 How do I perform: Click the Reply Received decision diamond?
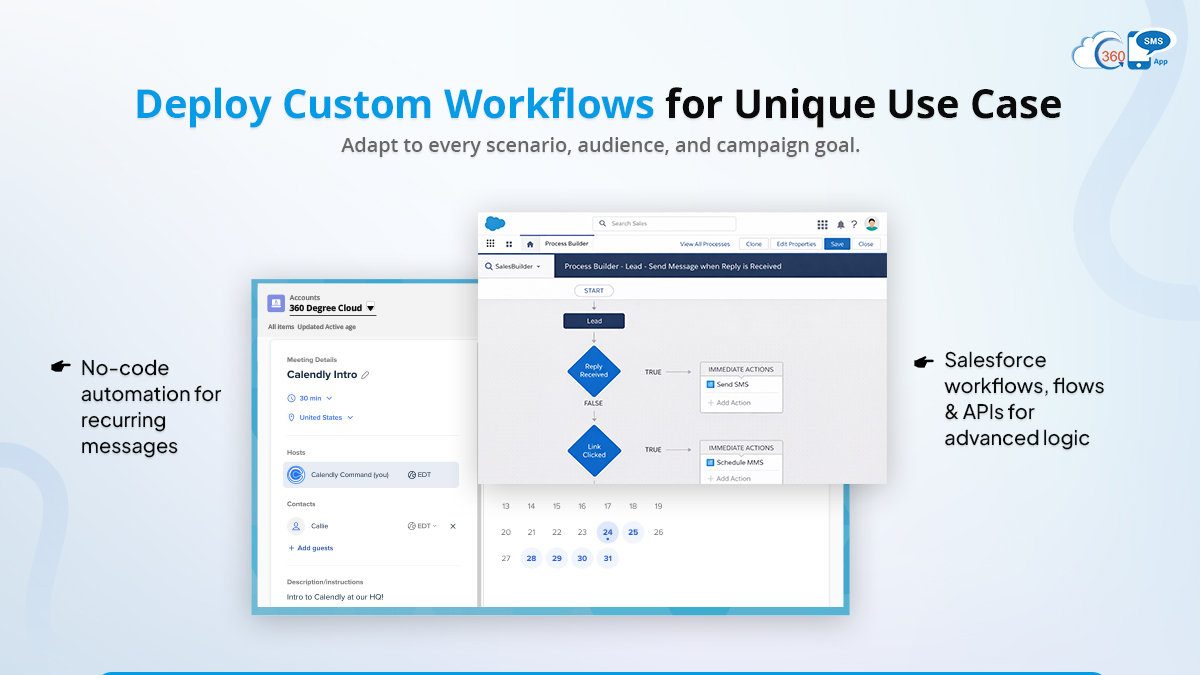pyautogui.click(x=594, y=371)
